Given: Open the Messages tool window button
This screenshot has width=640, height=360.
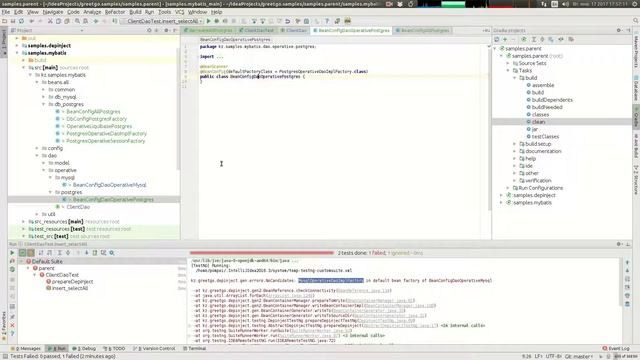Looking at the screenshot, I should (26, 349).
